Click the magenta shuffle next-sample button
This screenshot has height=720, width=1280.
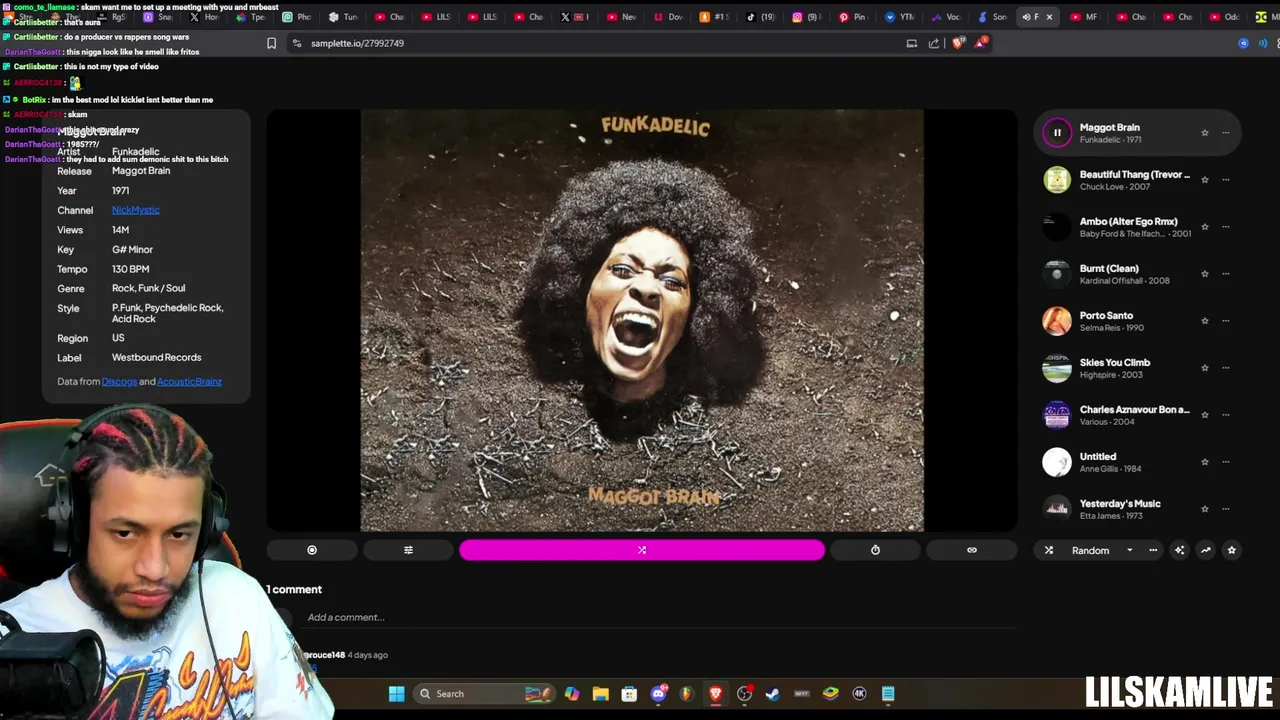(642, 550)
